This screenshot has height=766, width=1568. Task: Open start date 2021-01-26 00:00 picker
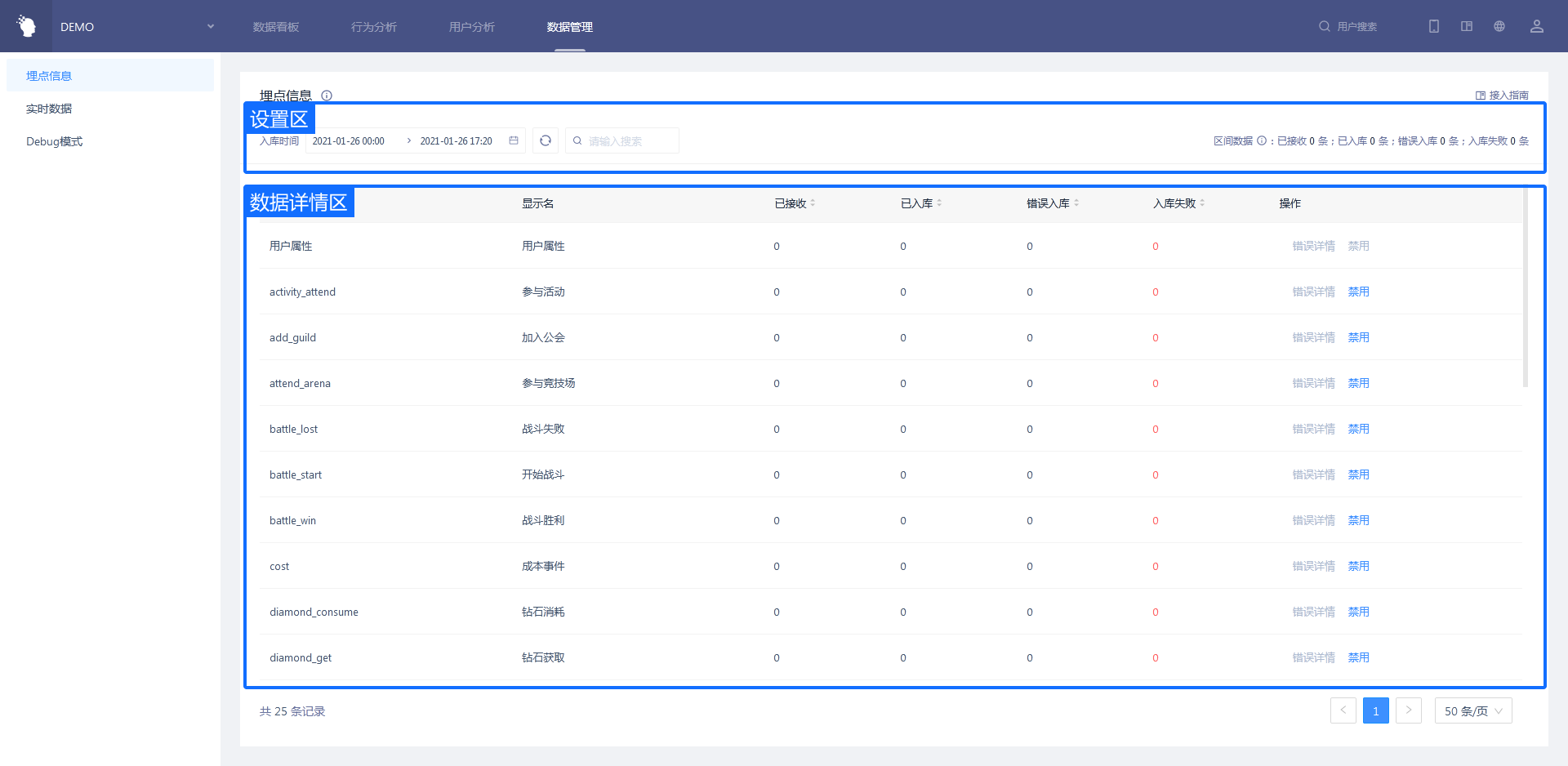349,141
